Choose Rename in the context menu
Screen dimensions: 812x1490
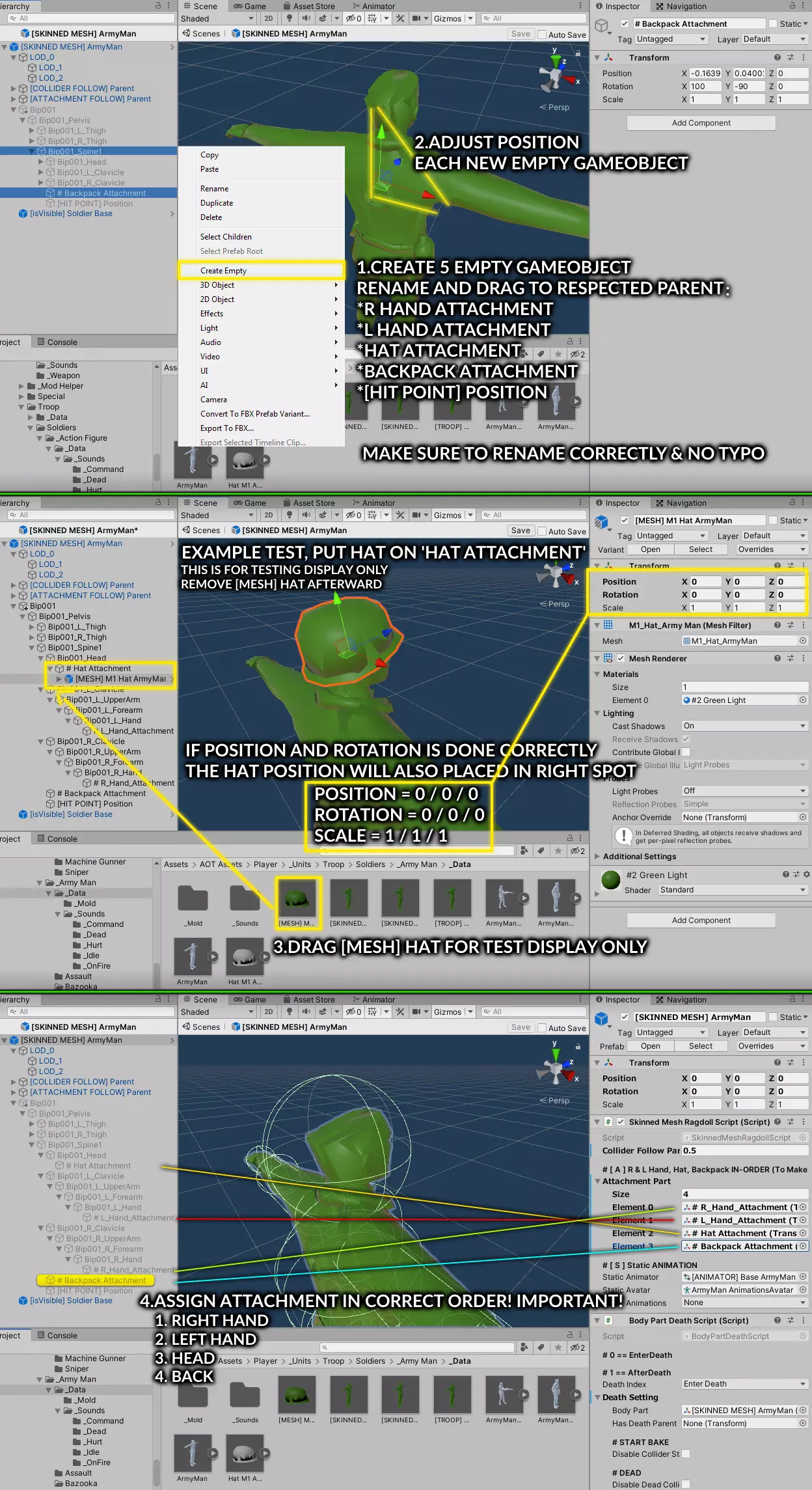tap(262, 189)
